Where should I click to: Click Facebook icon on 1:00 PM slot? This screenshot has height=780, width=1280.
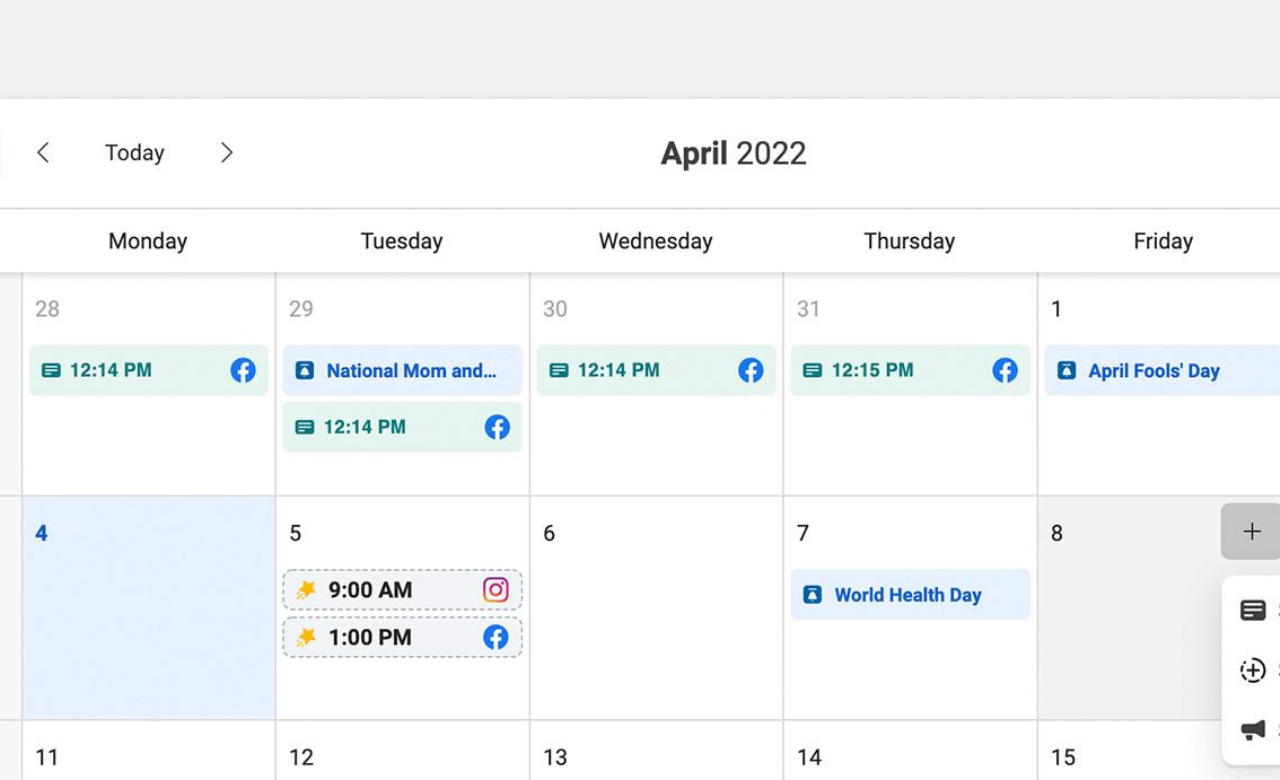[x=496, y=637]
